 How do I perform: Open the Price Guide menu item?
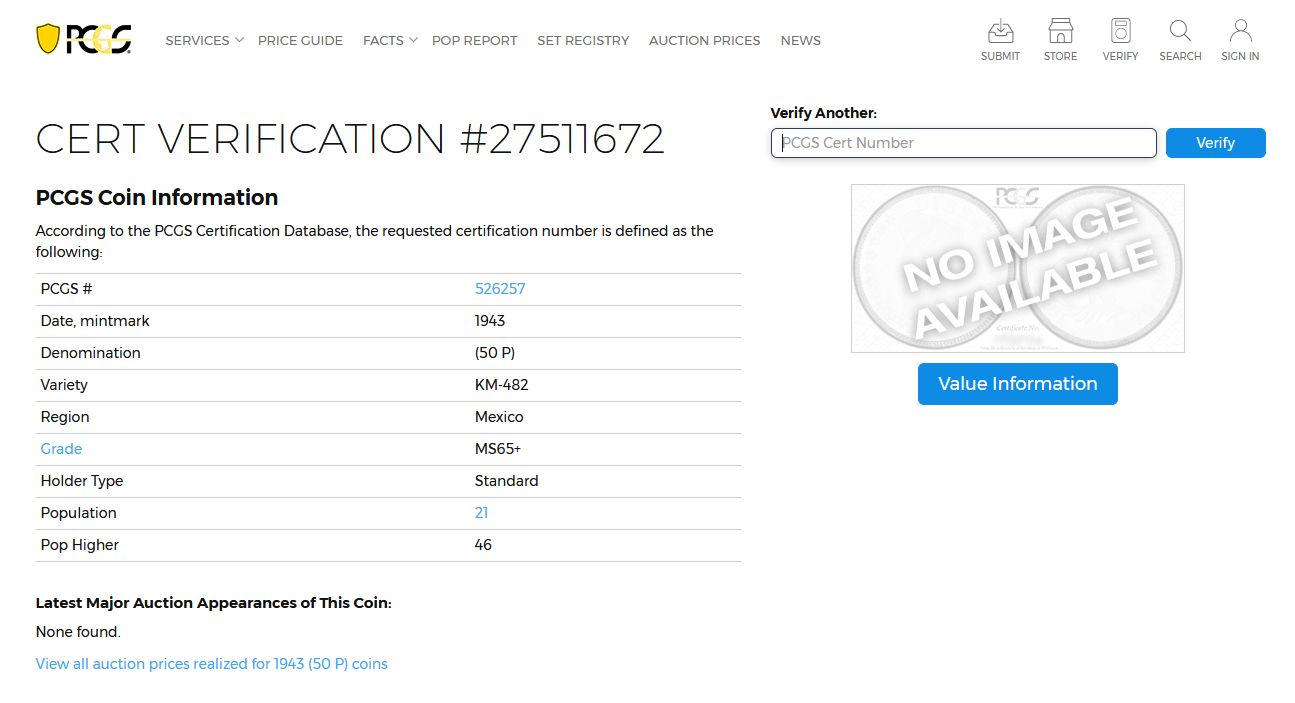(300, 41)
